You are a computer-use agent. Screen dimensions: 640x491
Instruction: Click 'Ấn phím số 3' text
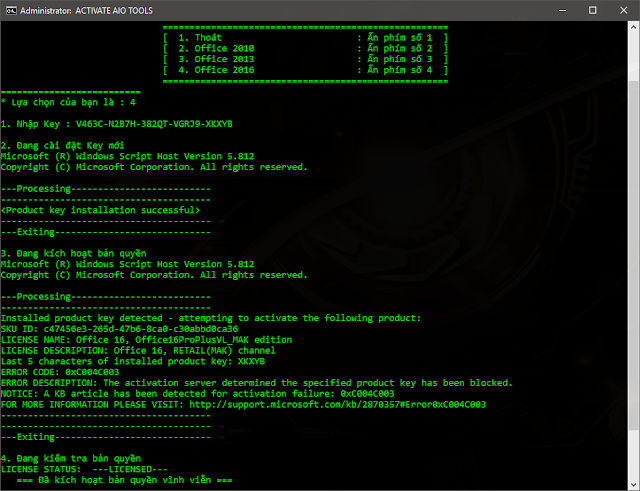400,59
